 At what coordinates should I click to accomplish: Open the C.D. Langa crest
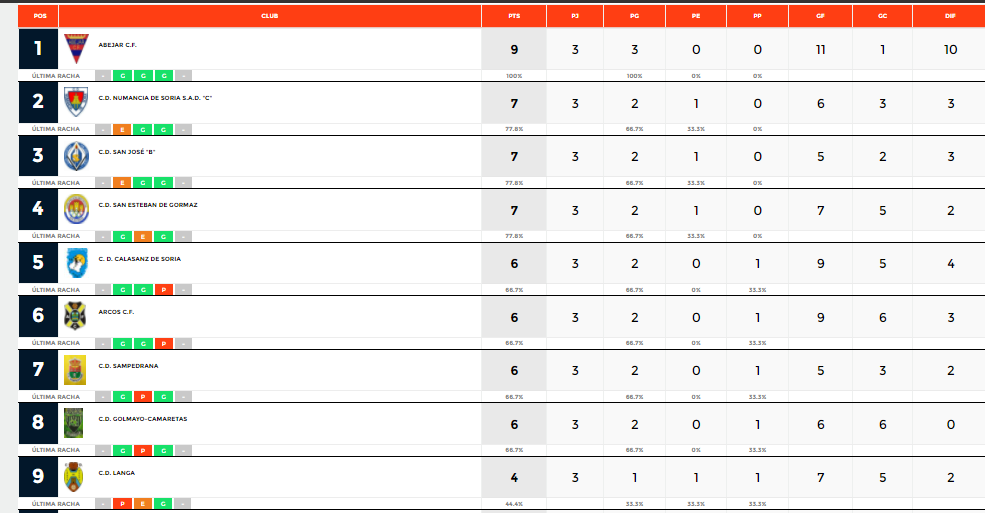pyautogui.click(x=73, y=477)
